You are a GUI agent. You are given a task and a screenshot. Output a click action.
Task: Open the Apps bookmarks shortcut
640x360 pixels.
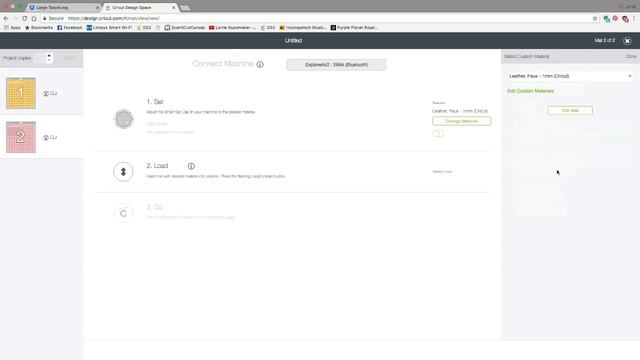click(12, 28)
